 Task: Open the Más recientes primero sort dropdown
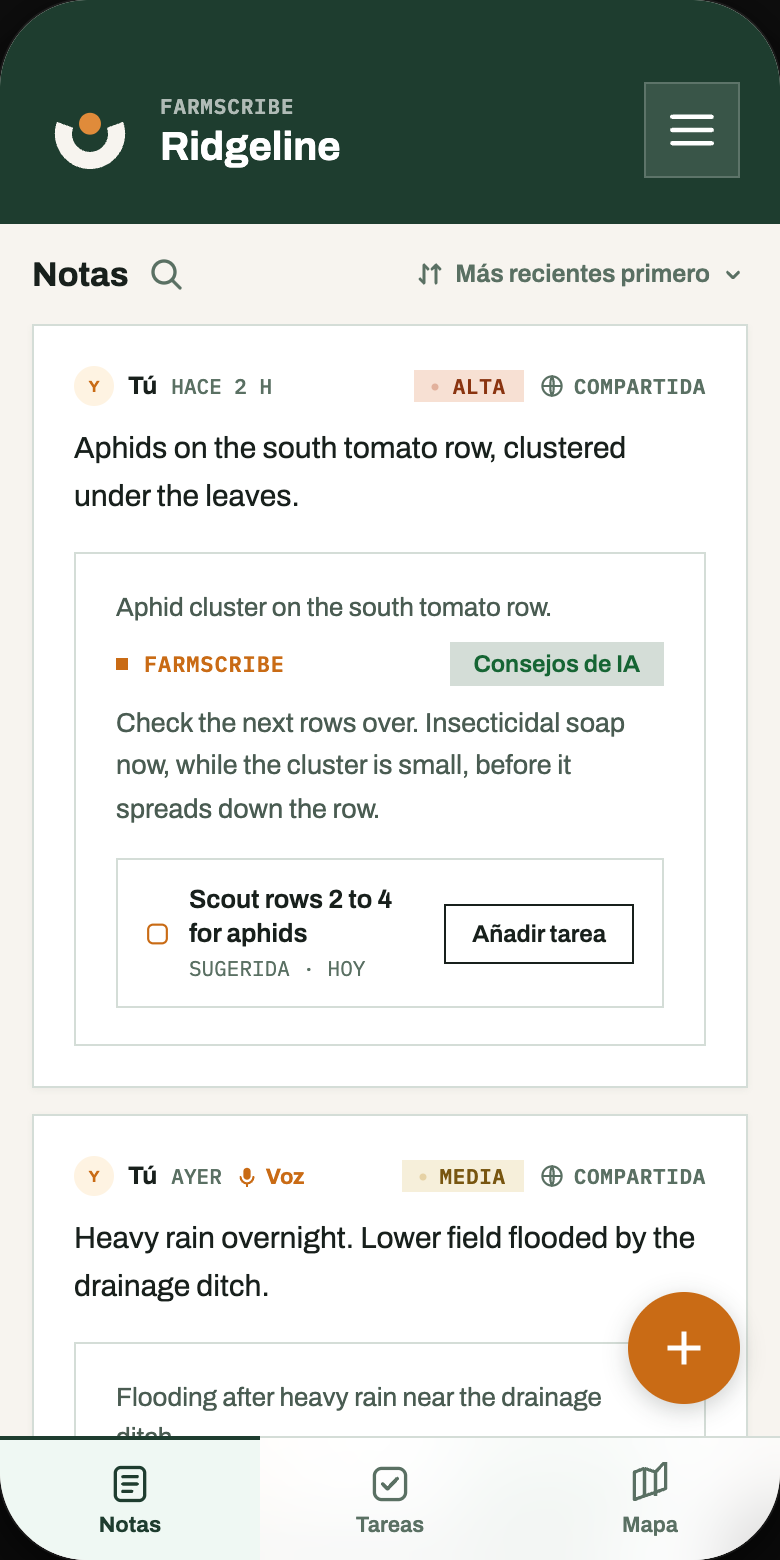(580, 274)
